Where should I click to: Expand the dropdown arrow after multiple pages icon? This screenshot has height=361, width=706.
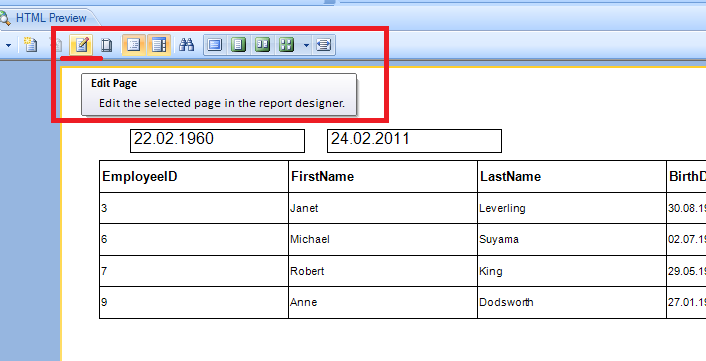point(306,45)
